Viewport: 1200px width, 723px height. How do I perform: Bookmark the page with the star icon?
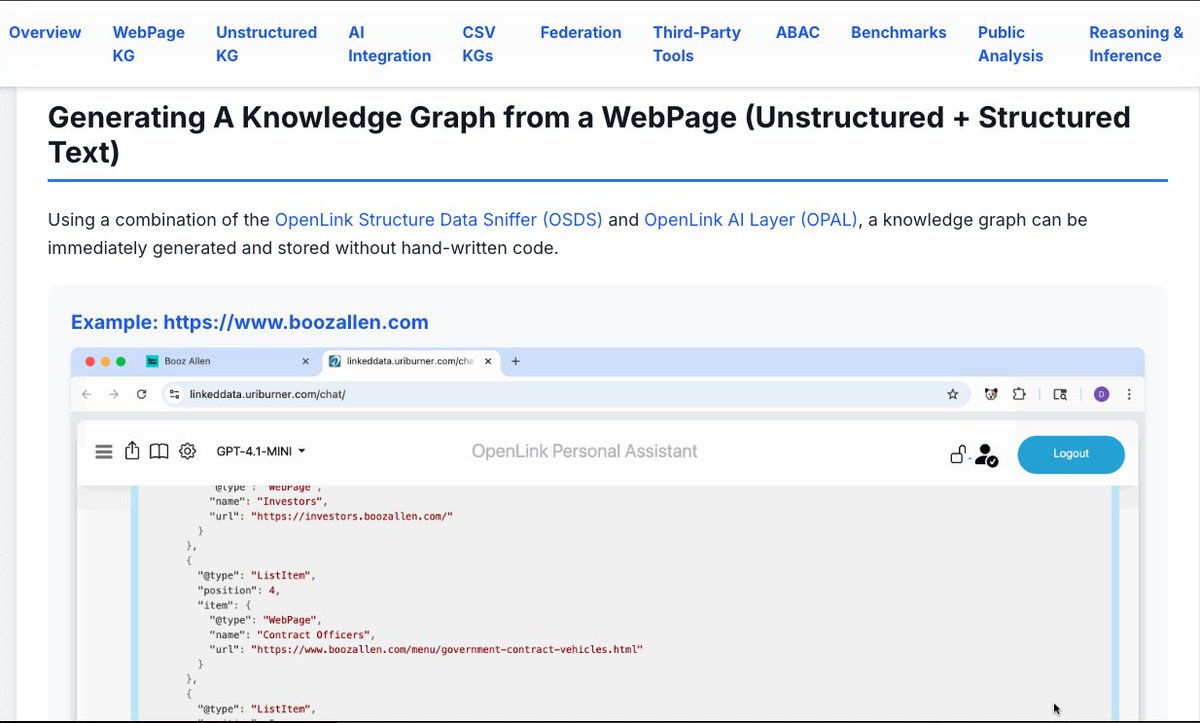point(953,394)
